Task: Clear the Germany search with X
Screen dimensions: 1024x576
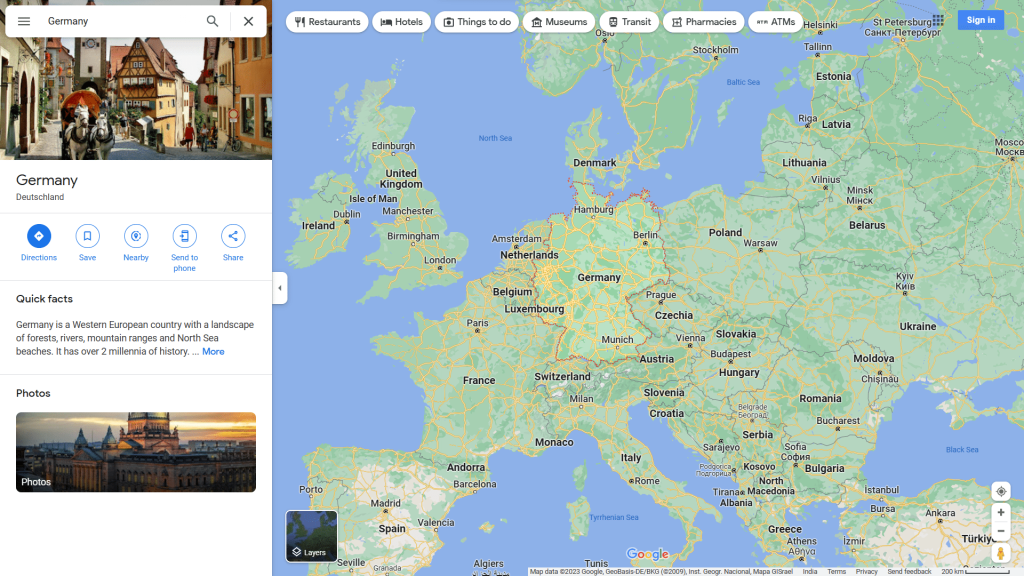Action: [x=248, y=21]
